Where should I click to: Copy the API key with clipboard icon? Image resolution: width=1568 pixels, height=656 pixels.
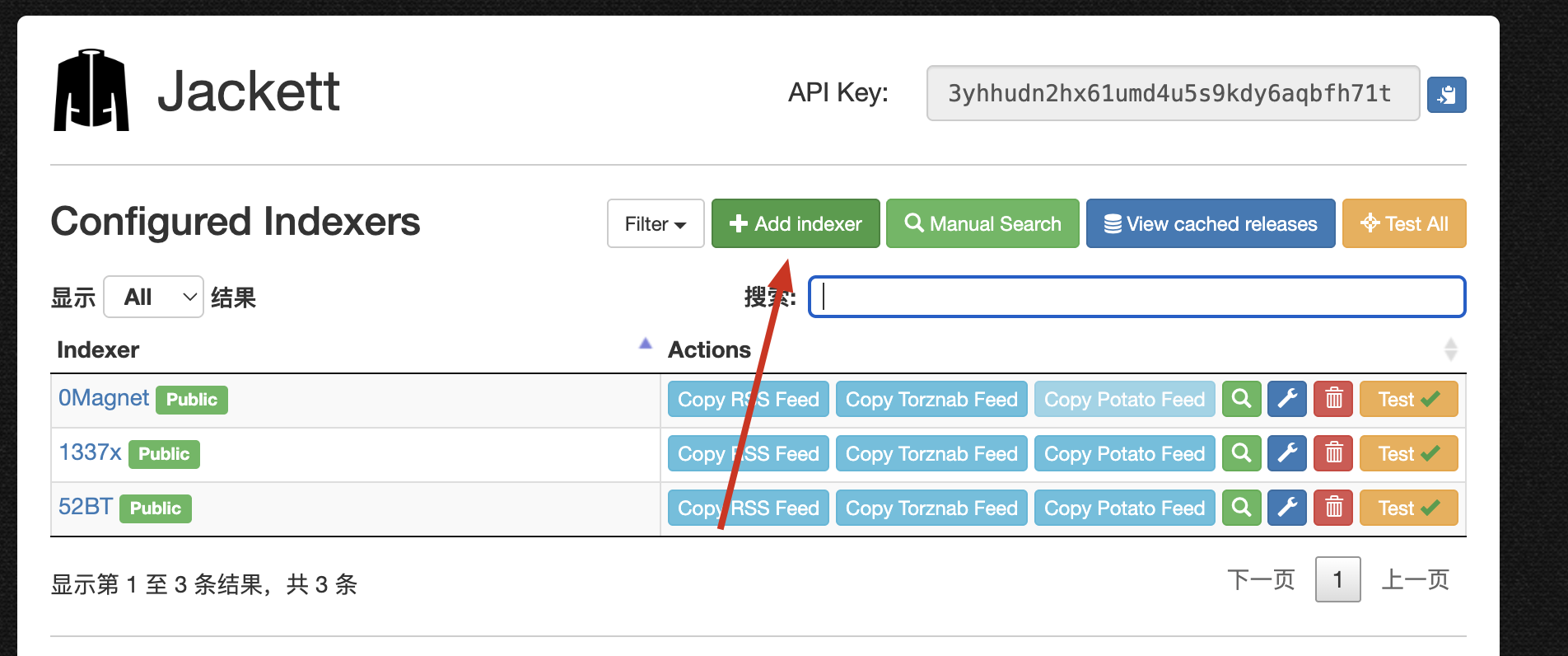coord(1446,95)
